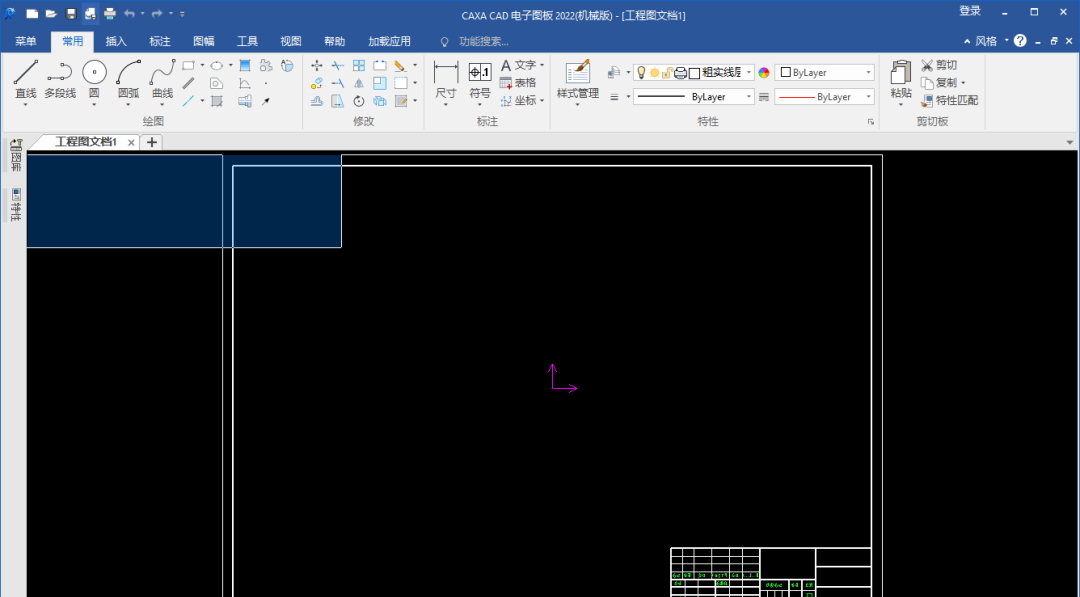
Task: Pick the 曲线 spline curve tool
Action: [x=162, y=79]
